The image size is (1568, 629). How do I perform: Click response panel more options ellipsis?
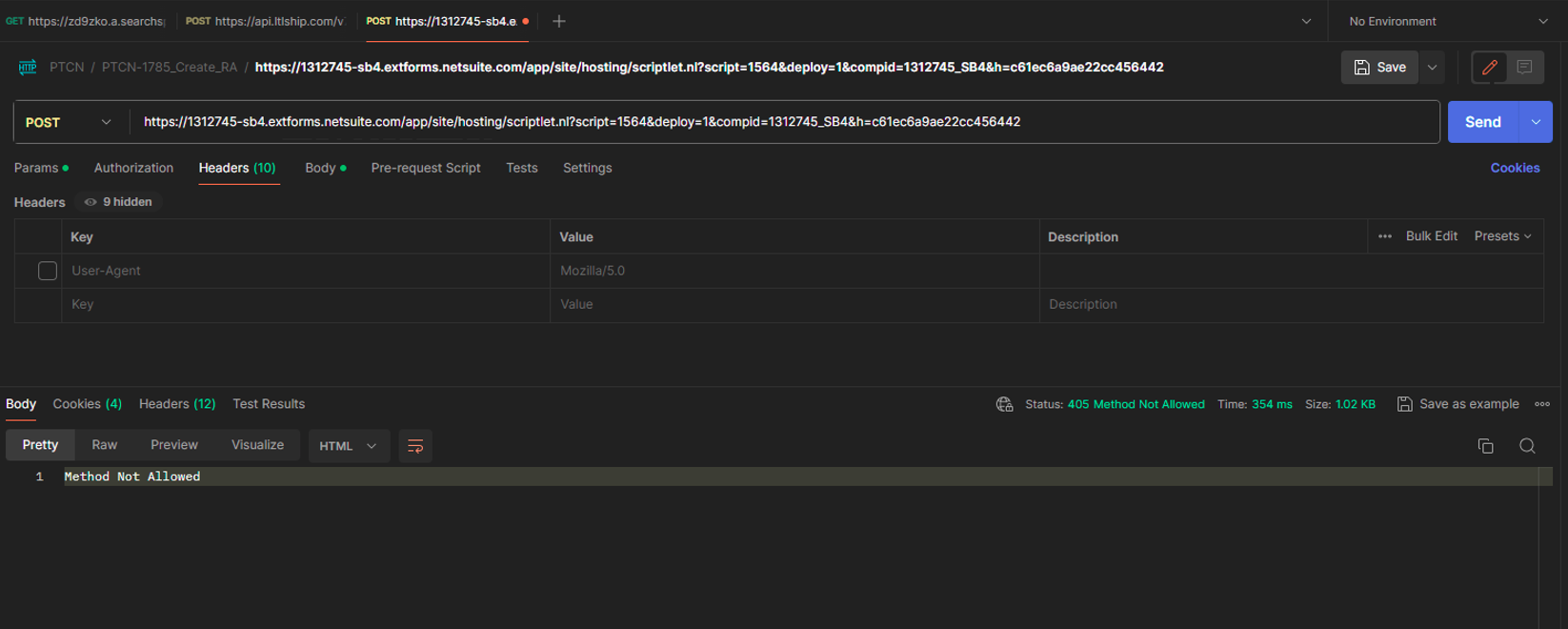point(1541,404)
